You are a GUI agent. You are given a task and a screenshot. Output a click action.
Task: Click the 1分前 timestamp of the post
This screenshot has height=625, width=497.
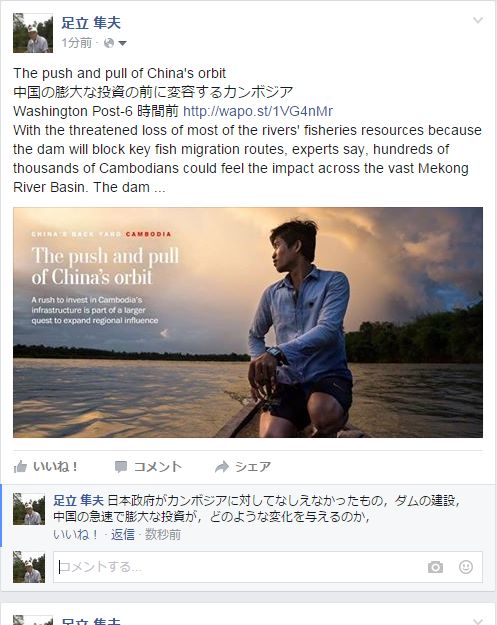point(77,43)
